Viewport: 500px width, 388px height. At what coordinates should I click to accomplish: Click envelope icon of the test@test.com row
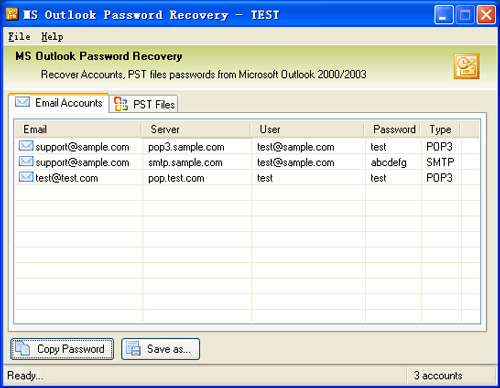tap(26, 177)
